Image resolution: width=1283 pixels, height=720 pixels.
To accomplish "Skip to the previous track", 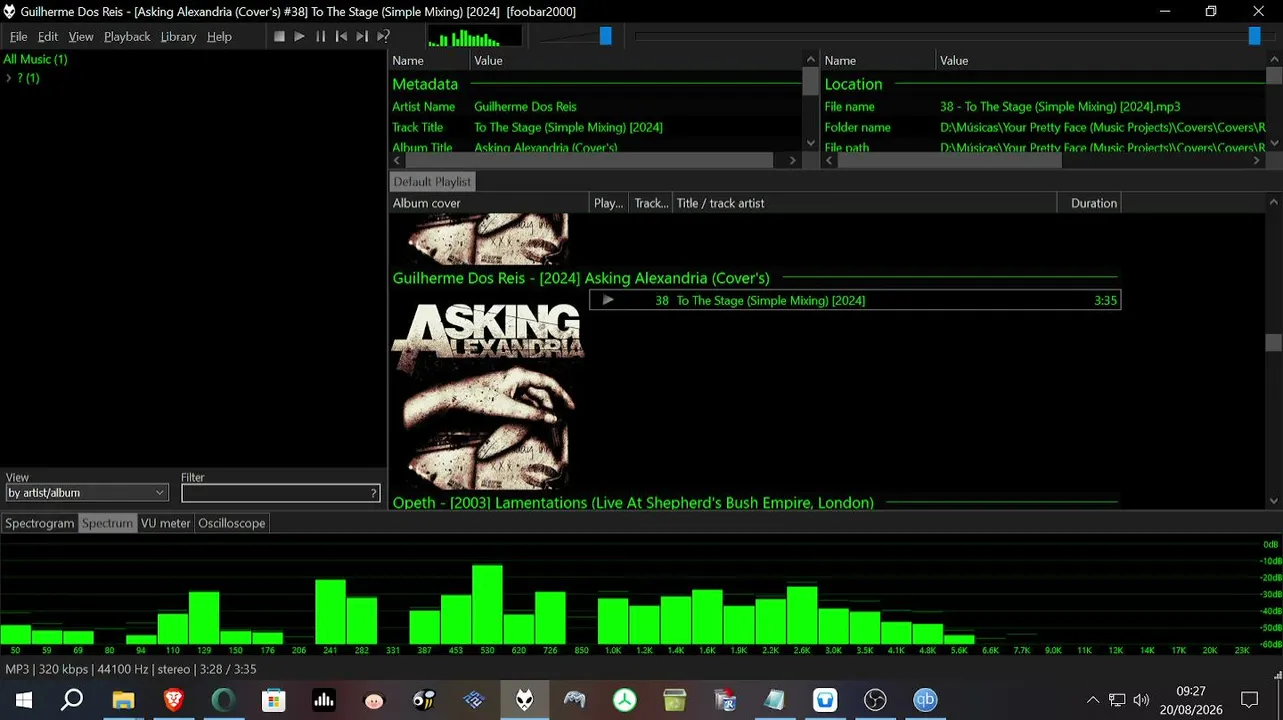I will tap(341, 37).
